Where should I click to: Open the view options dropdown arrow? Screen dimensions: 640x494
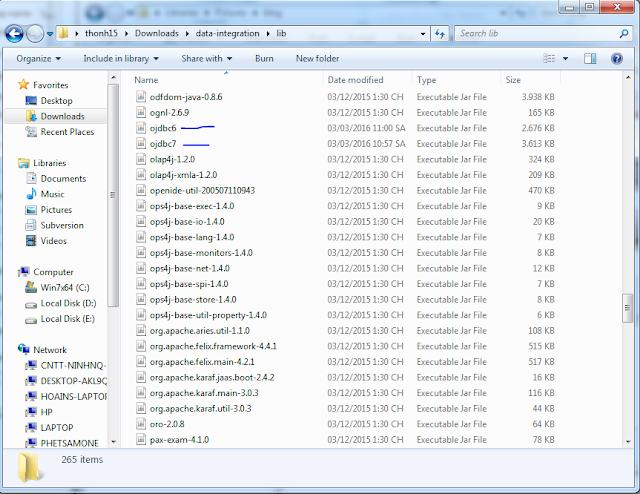(x=565, y=59)
